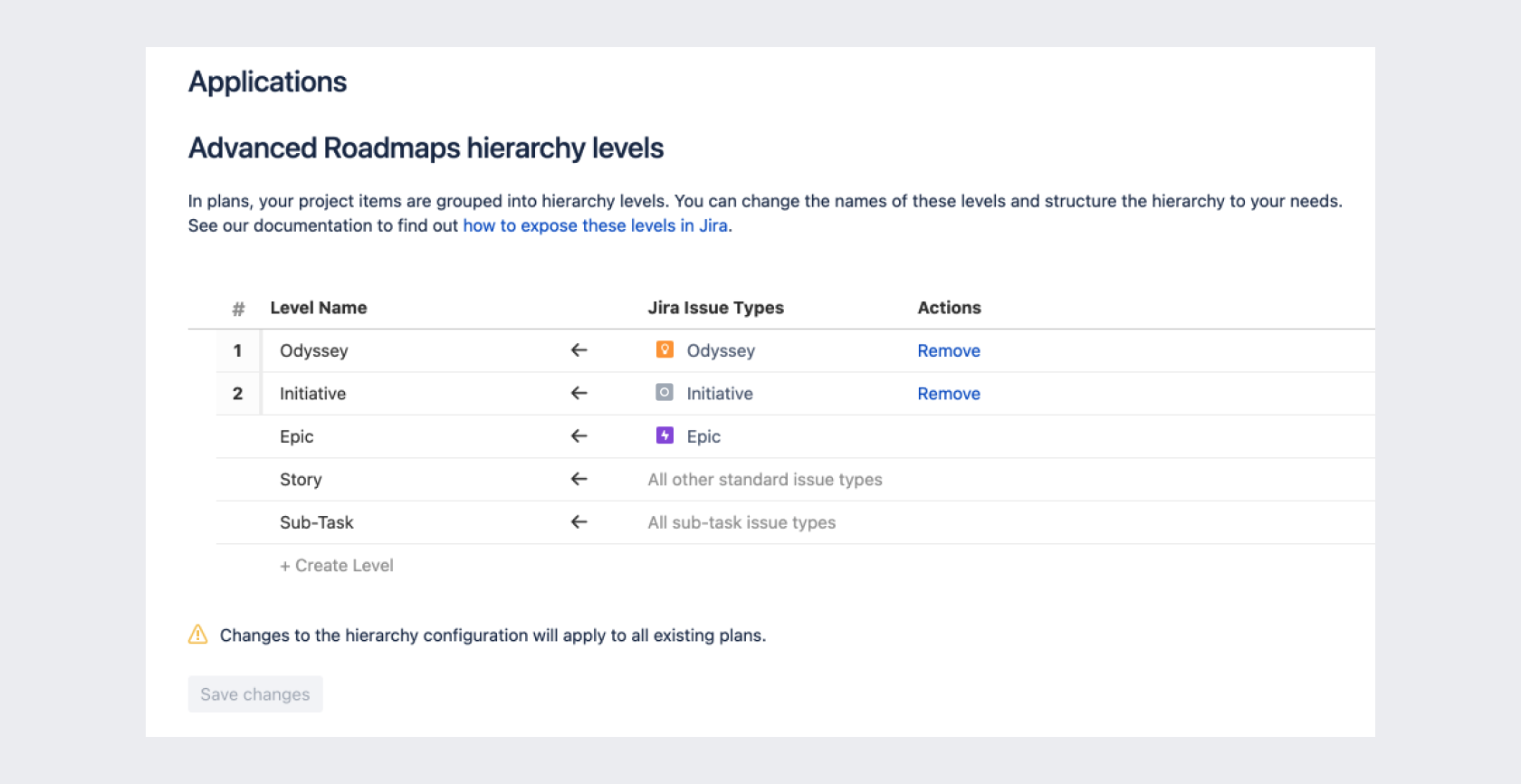1521x784 pixels.
Task: Click the arrow icon in Story row
Action: click(x=579, y=479)
